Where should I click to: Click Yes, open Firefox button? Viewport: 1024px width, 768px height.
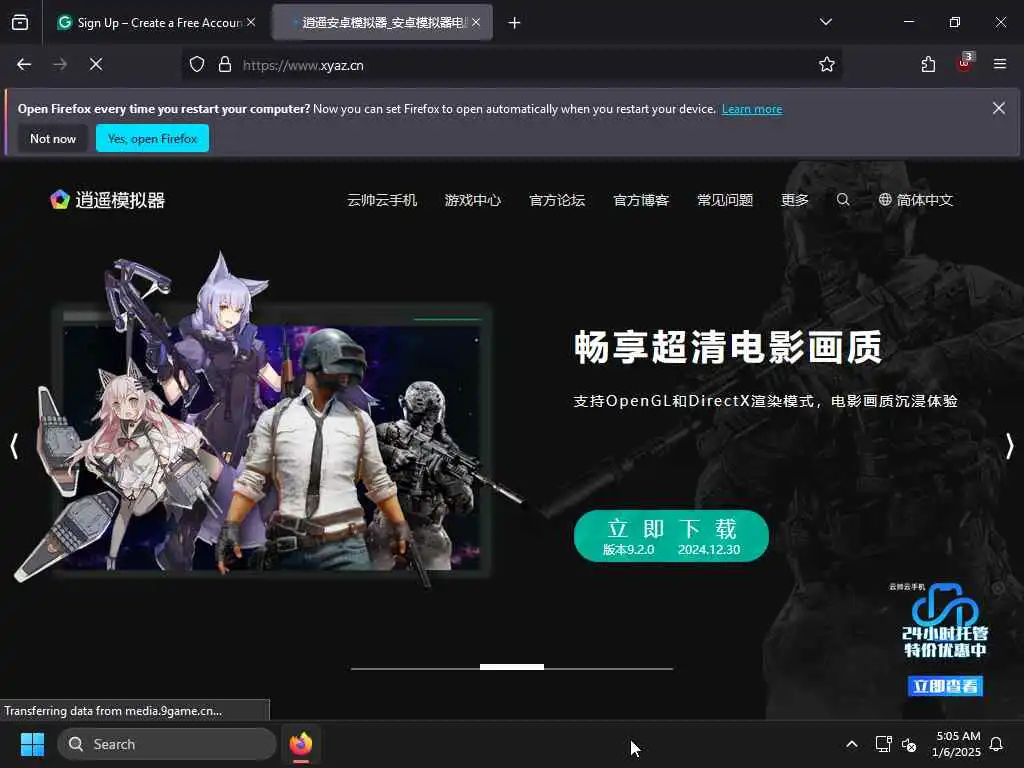[x=152, y=138]
